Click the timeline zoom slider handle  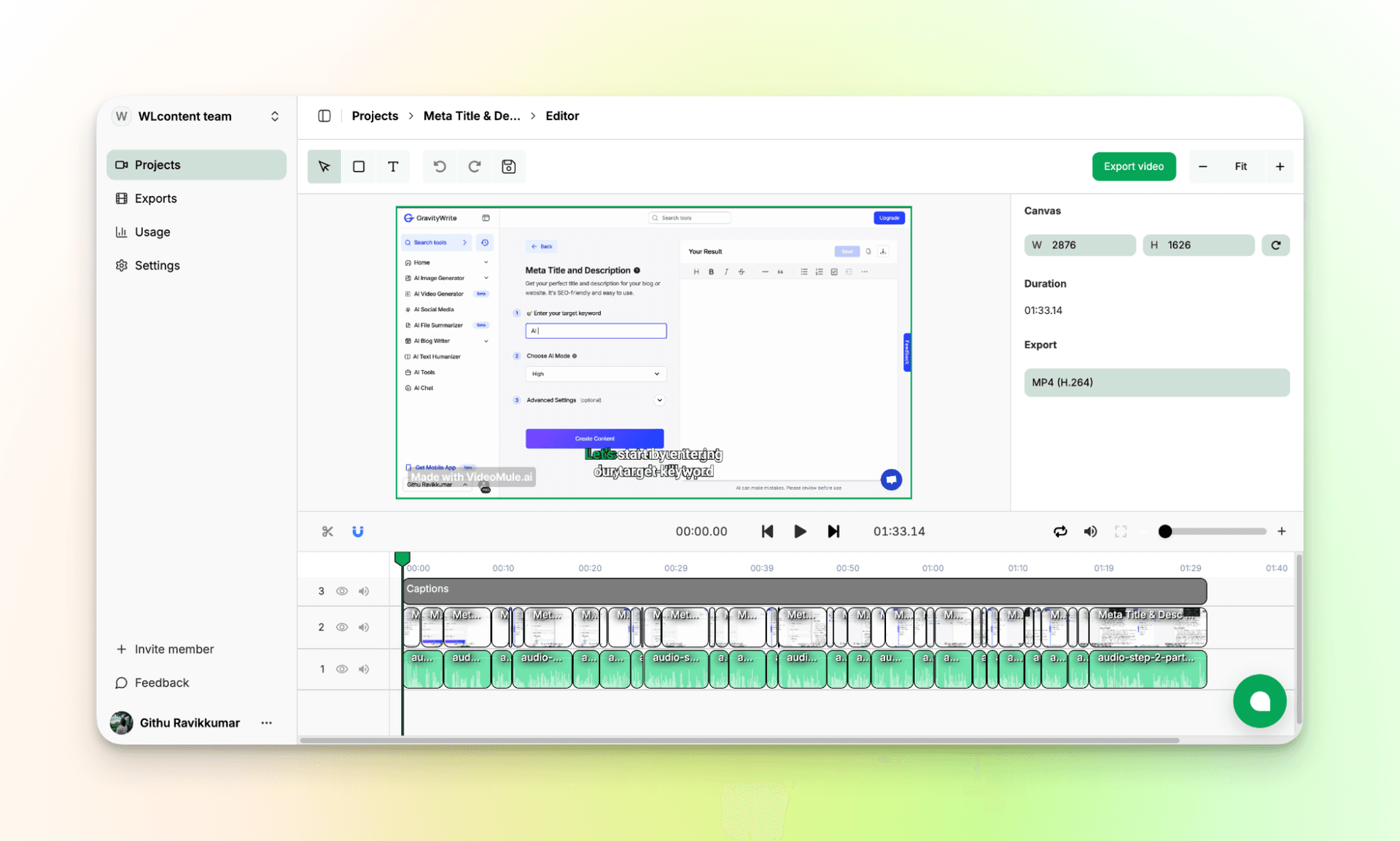click(1165, 531)
